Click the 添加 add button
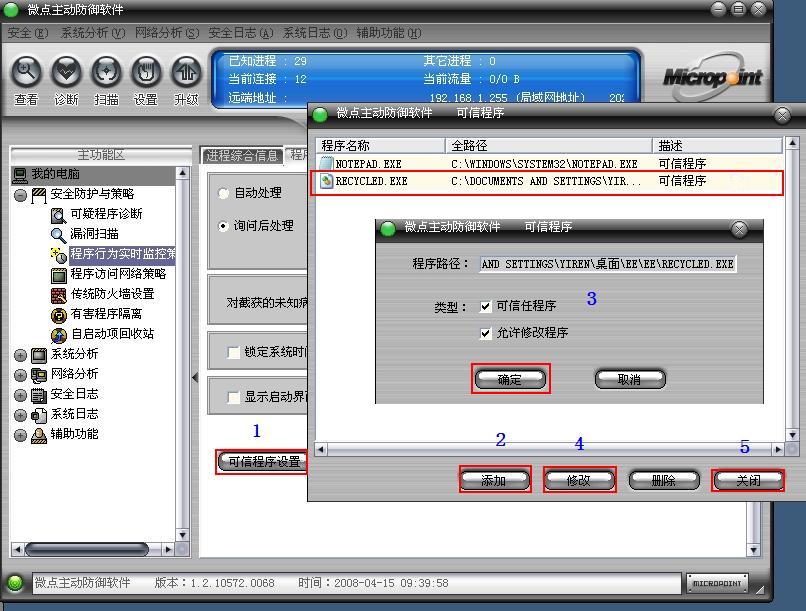The height and width of the screenshot is (611, 806). click(x=494, y=480)
